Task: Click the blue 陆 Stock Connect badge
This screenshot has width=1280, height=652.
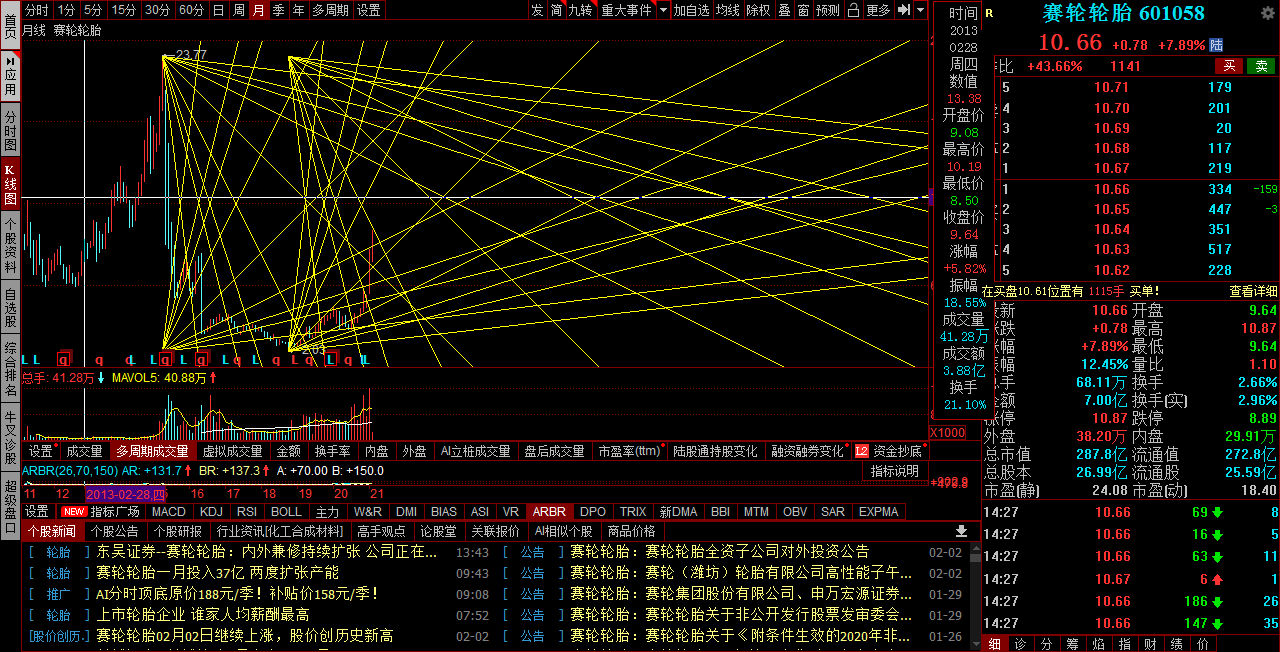Action: 1216,45
